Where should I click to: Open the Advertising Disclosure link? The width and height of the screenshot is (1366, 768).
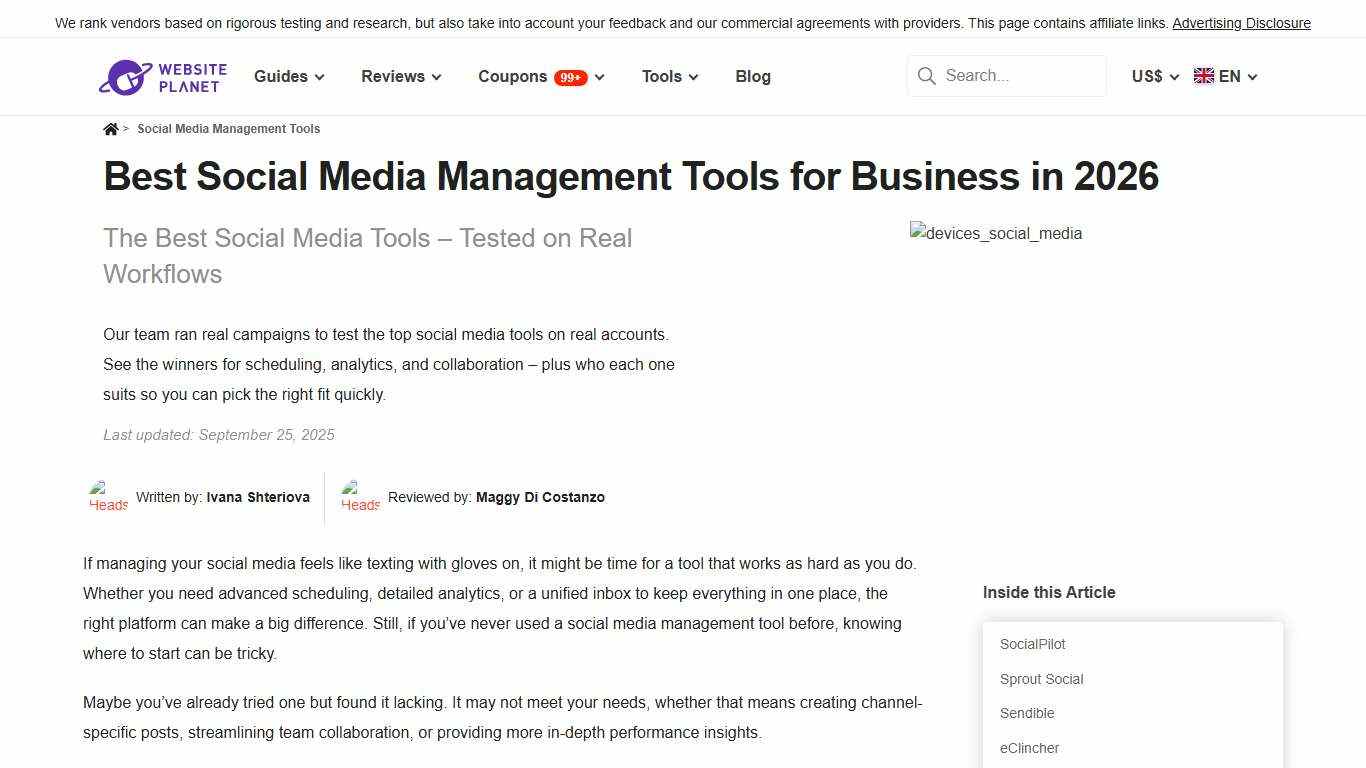(1242, 22)
